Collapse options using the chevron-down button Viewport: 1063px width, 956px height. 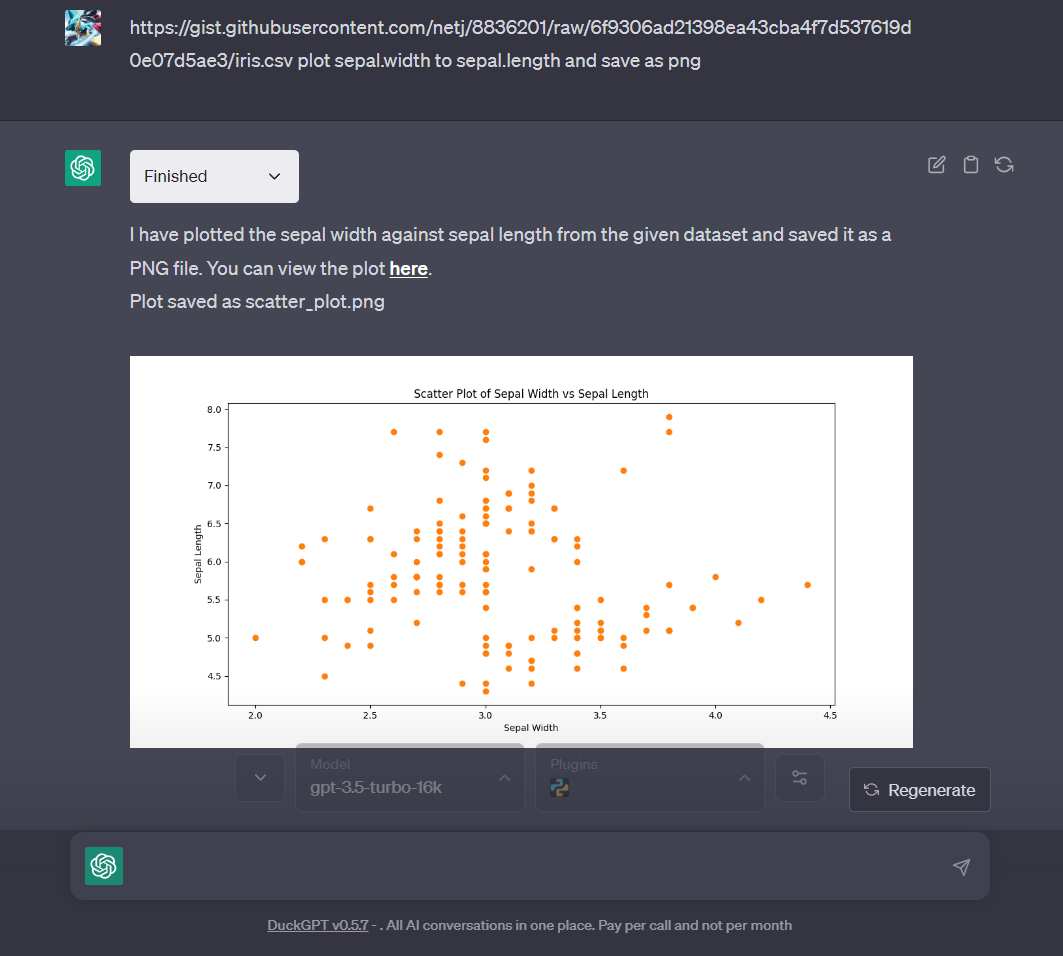click(260, 778)
